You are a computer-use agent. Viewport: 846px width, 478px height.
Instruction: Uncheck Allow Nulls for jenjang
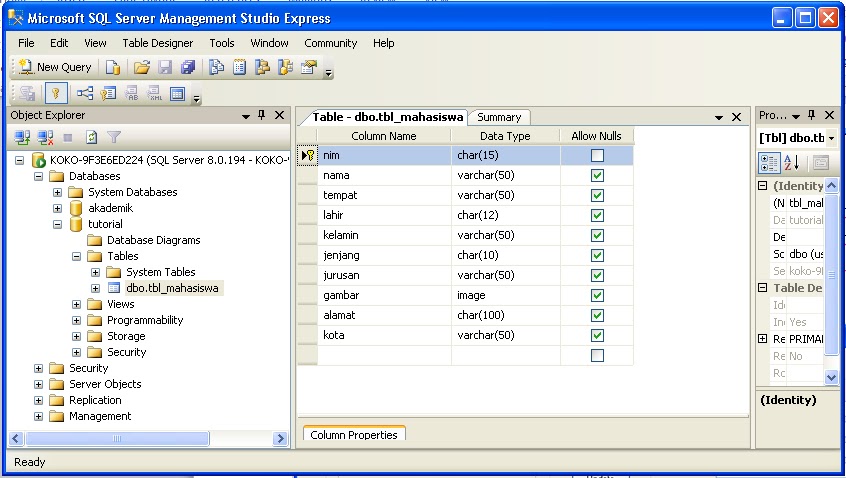pyautogui.click(x=597, y=255)
